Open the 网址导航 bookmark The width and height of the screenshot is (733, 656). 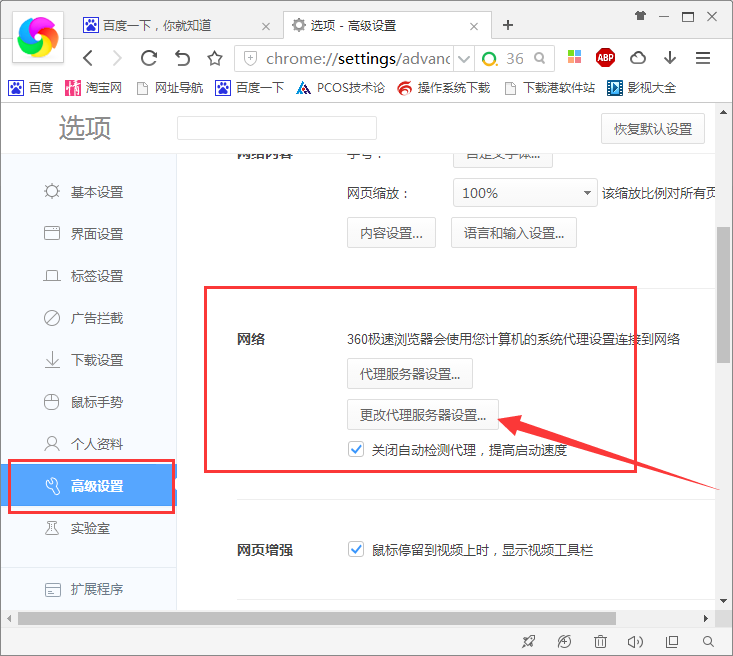pos(170,87)
